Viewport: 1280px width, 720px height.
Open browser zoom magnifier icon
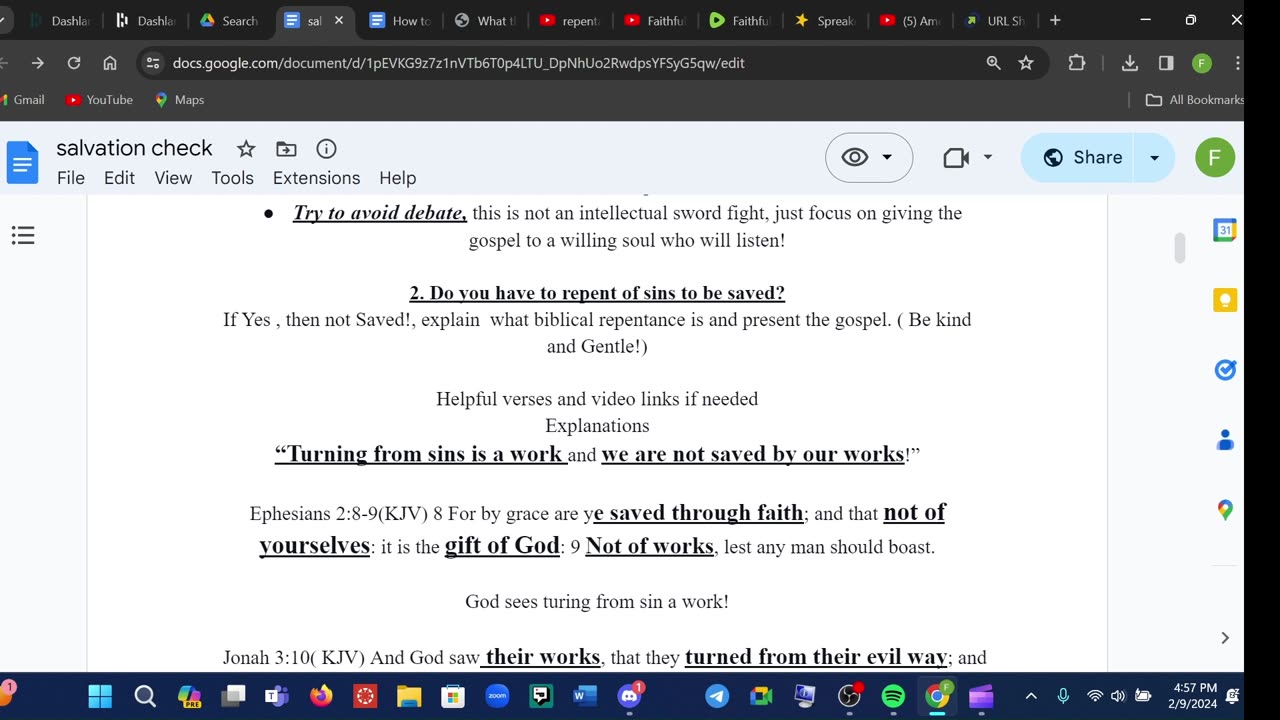coord(993,63)
